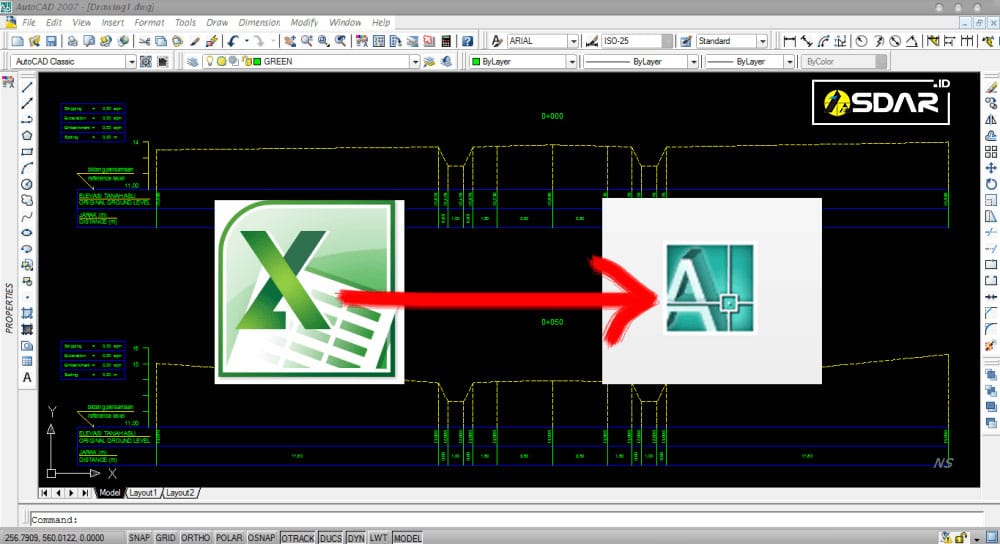The image size is (1000, 544).
Task: Click the New drawing icon
Action: tap(17, 41)
